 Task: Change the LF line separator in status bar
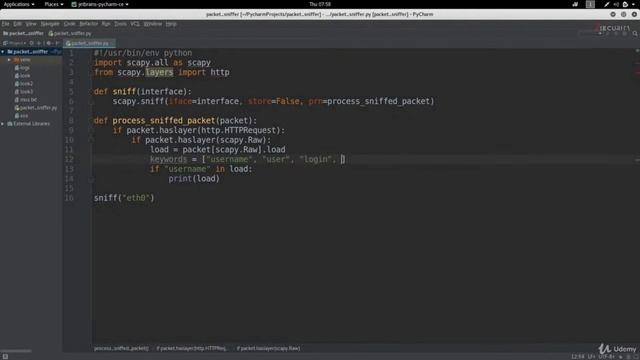[591, 357]
